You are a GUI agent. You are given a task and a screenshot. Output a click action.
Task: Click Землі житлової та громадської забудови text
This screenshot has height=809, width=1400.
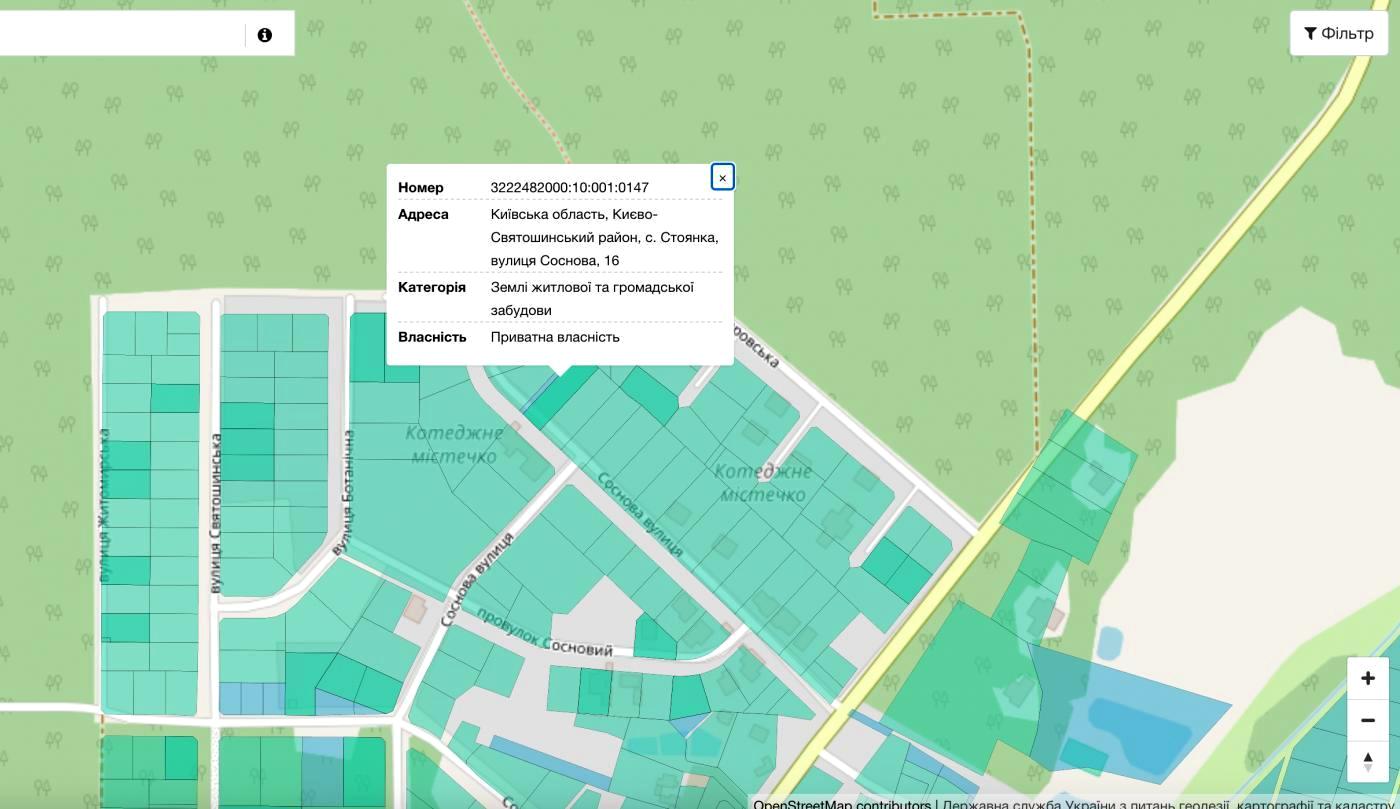click(592, 298)
